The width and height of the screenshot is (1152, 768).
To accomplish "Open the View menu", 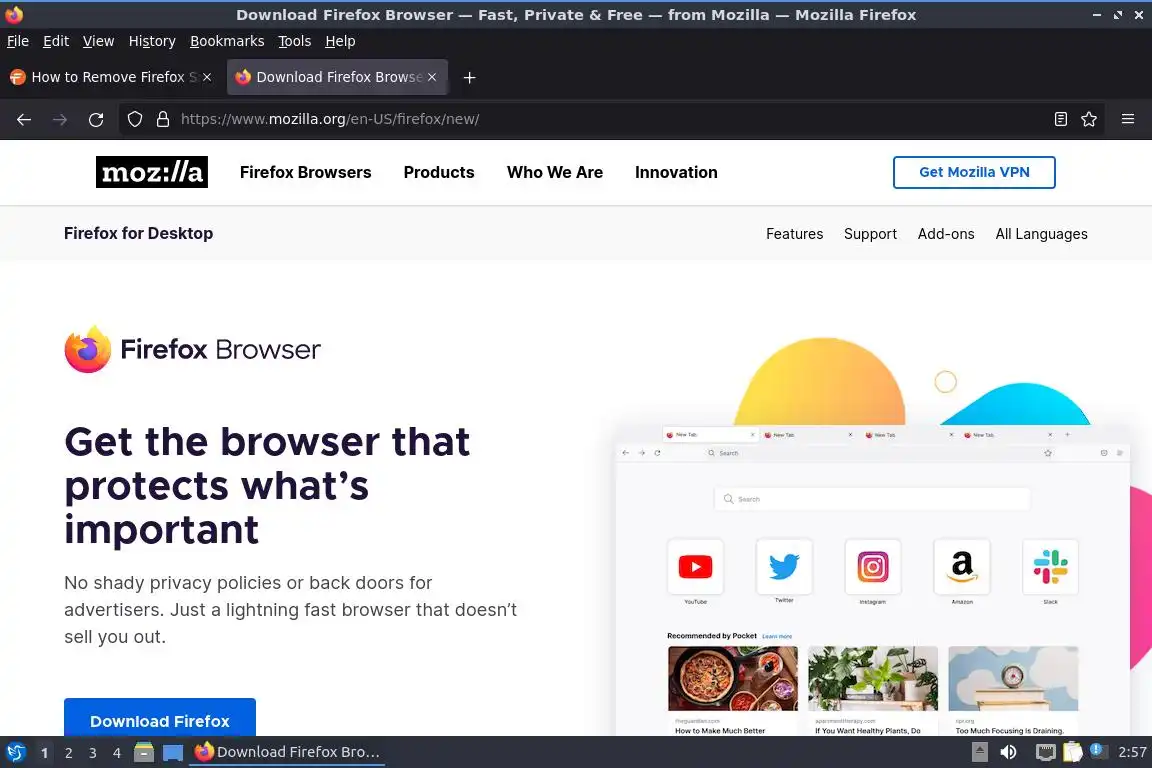I will coord(98,41).
